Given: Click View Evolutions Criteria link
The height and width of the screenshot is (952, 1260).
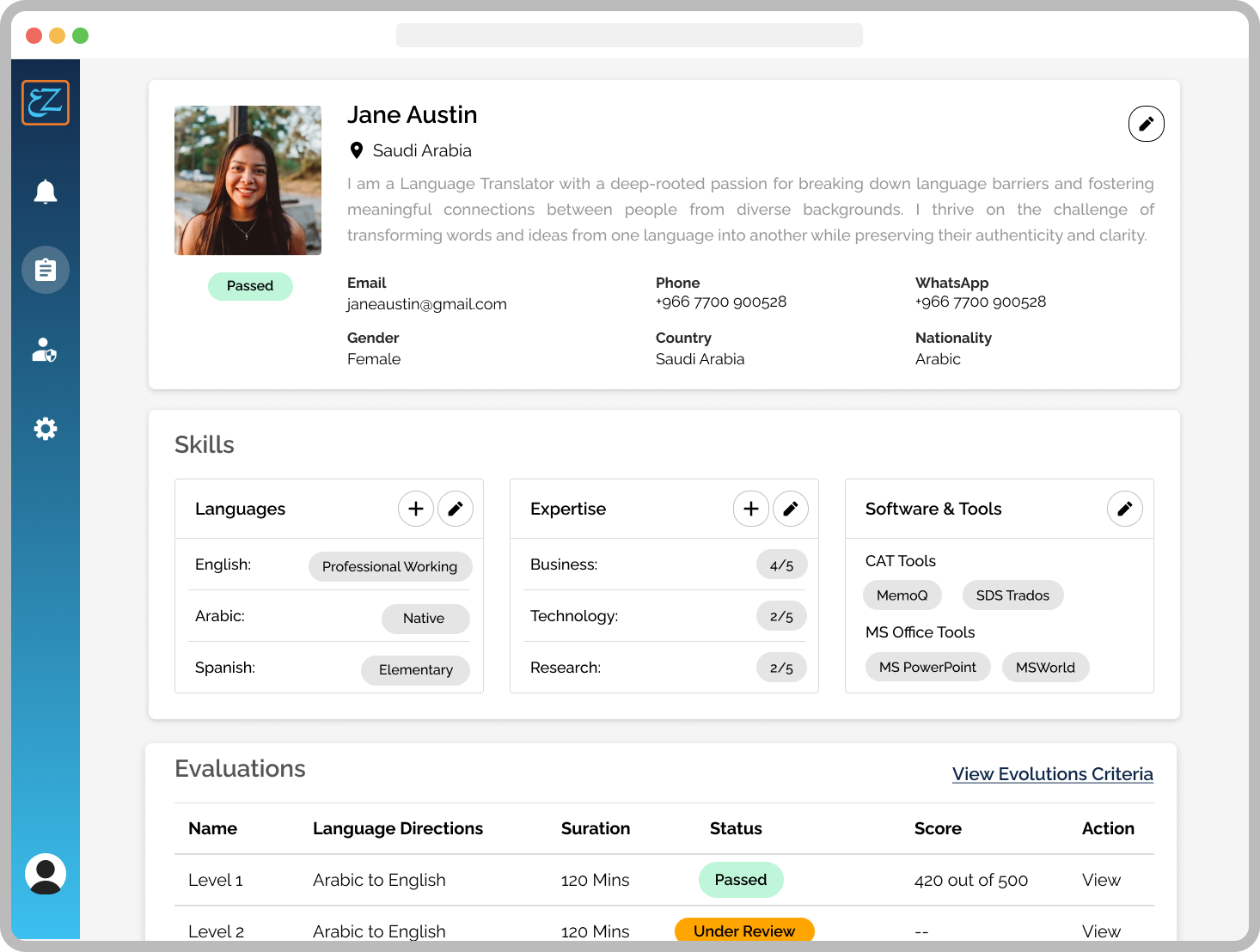Looking at the screenshot, I should coord(1052,774).
